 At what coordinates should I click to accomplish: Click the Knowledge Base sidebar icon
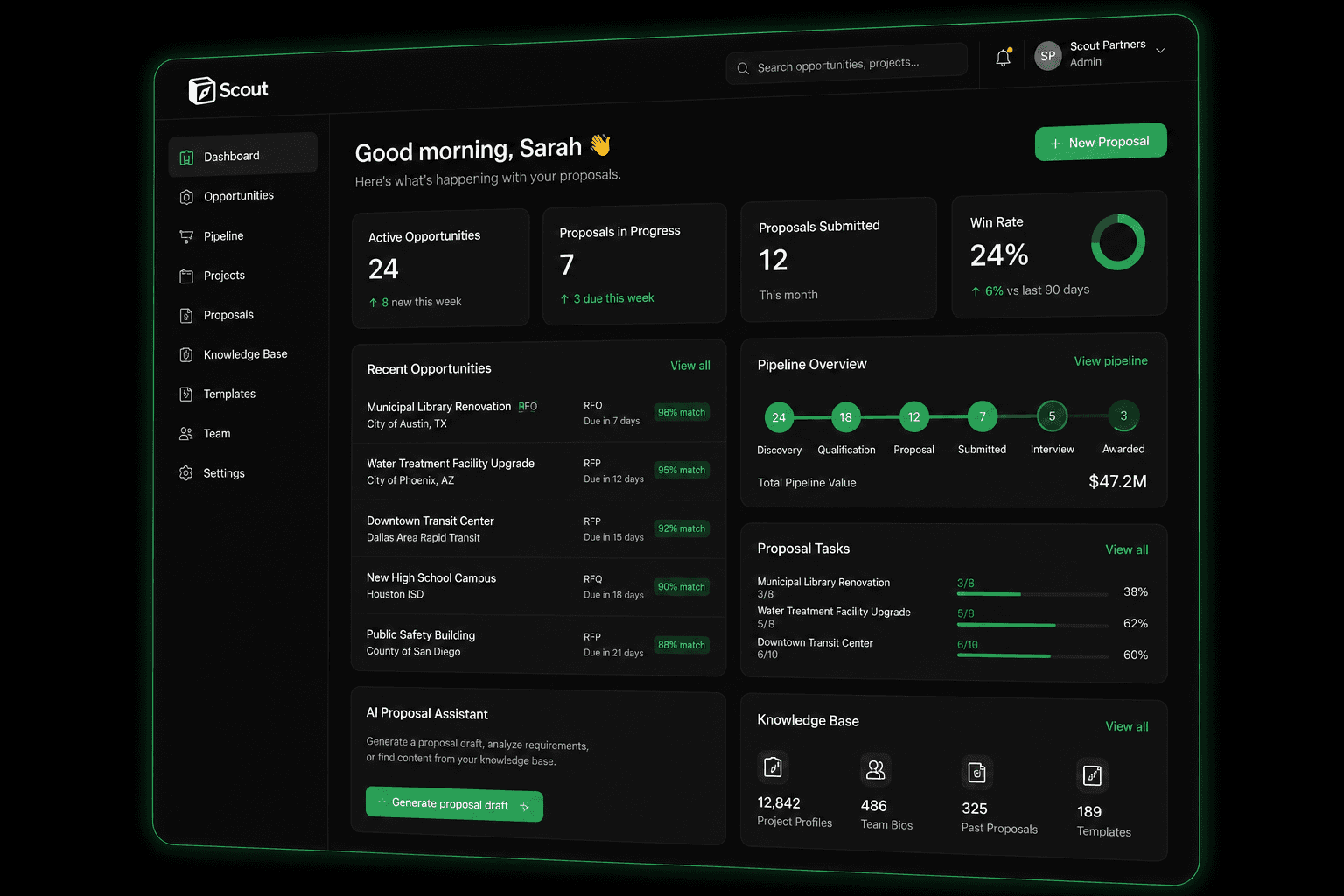tap(186, 355)
